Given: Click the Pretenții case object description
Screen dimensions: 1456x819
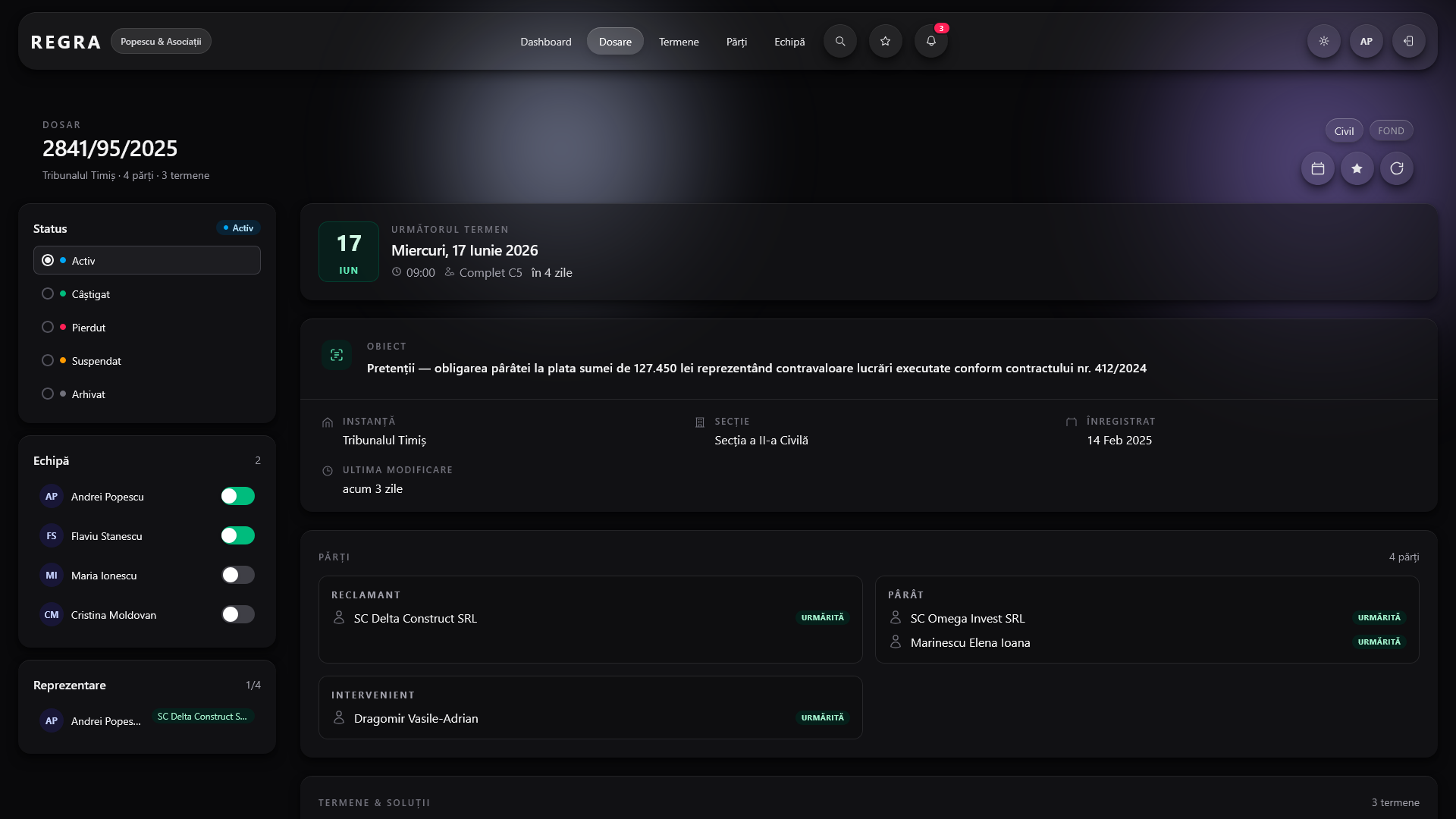Looking at the screenshot, I should [757, 369].
